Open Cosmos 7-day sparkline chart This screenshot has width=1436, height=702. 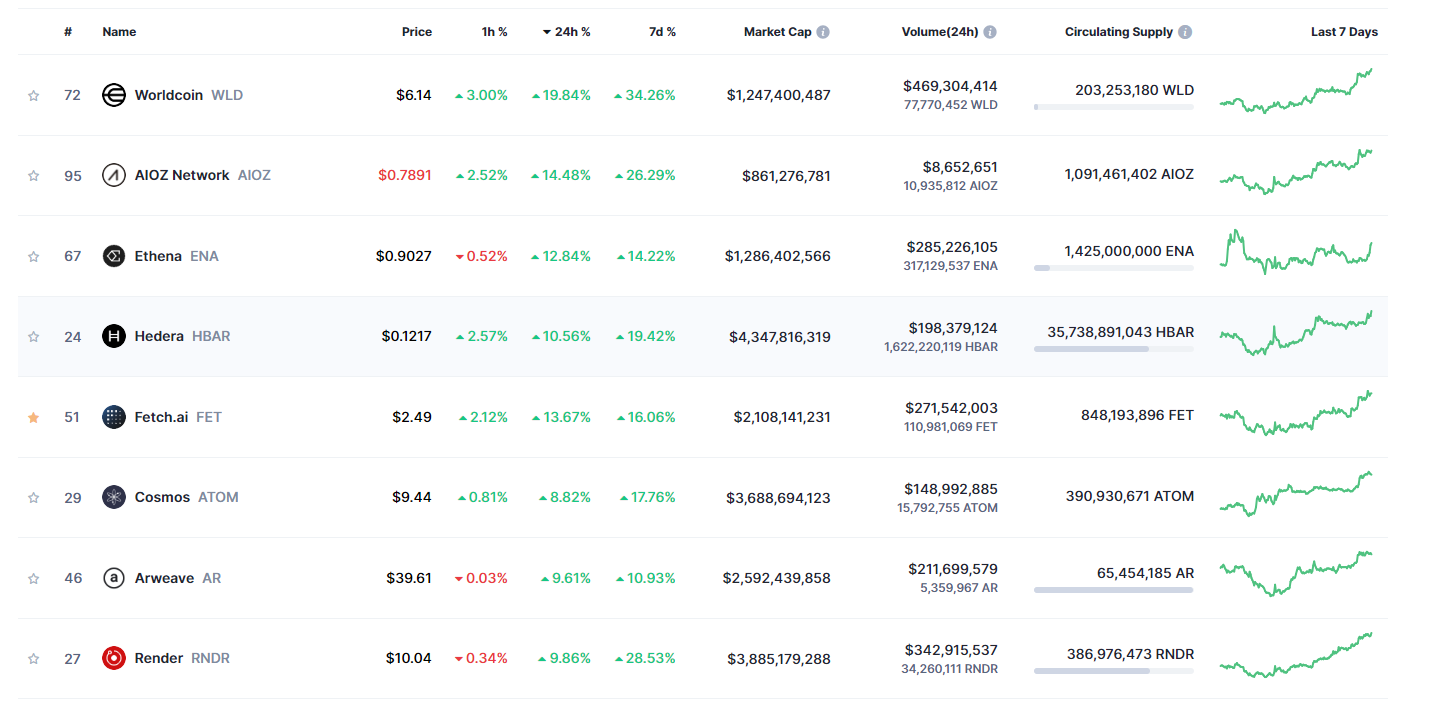(1296, 494)
